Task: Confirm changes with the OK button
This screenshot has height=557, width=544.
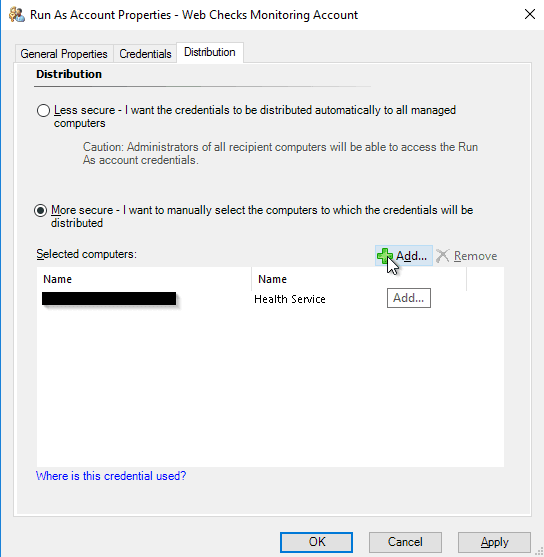Action: coord(316,542)
